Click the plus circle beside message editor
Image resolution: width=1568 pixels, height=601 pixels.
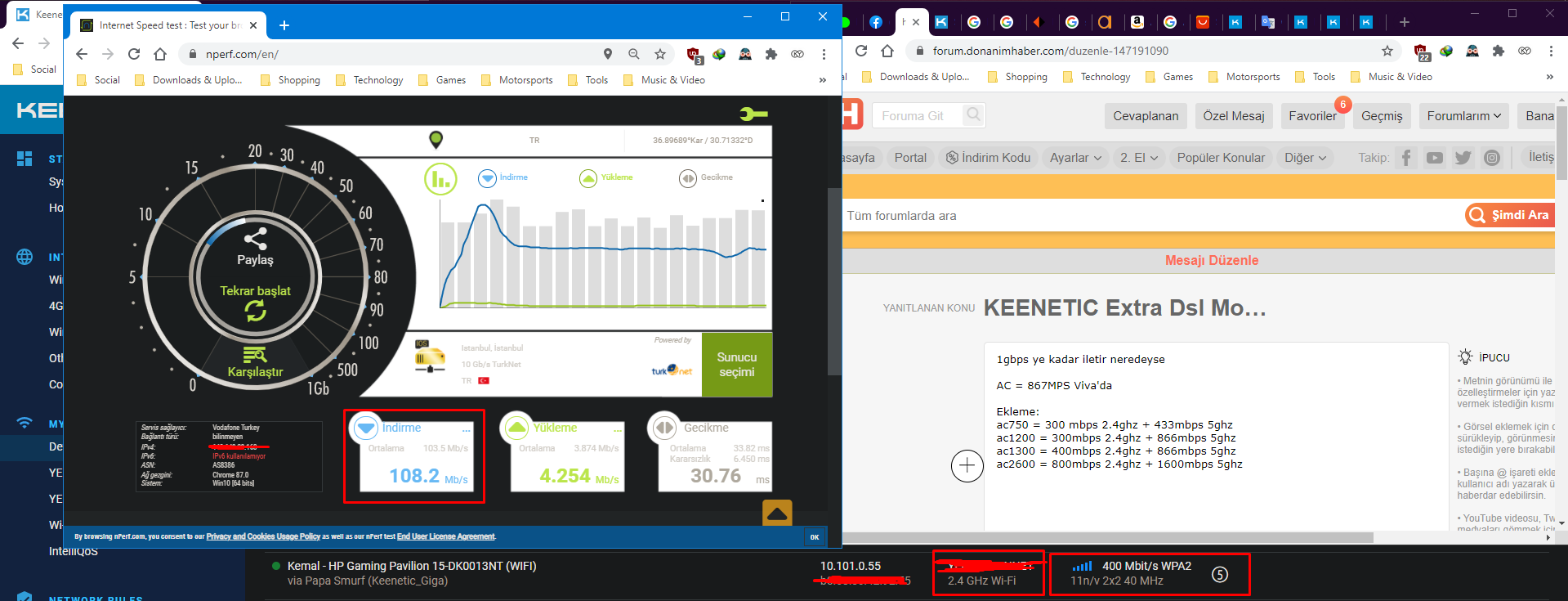pyautogui.click(x=967, y=466)
